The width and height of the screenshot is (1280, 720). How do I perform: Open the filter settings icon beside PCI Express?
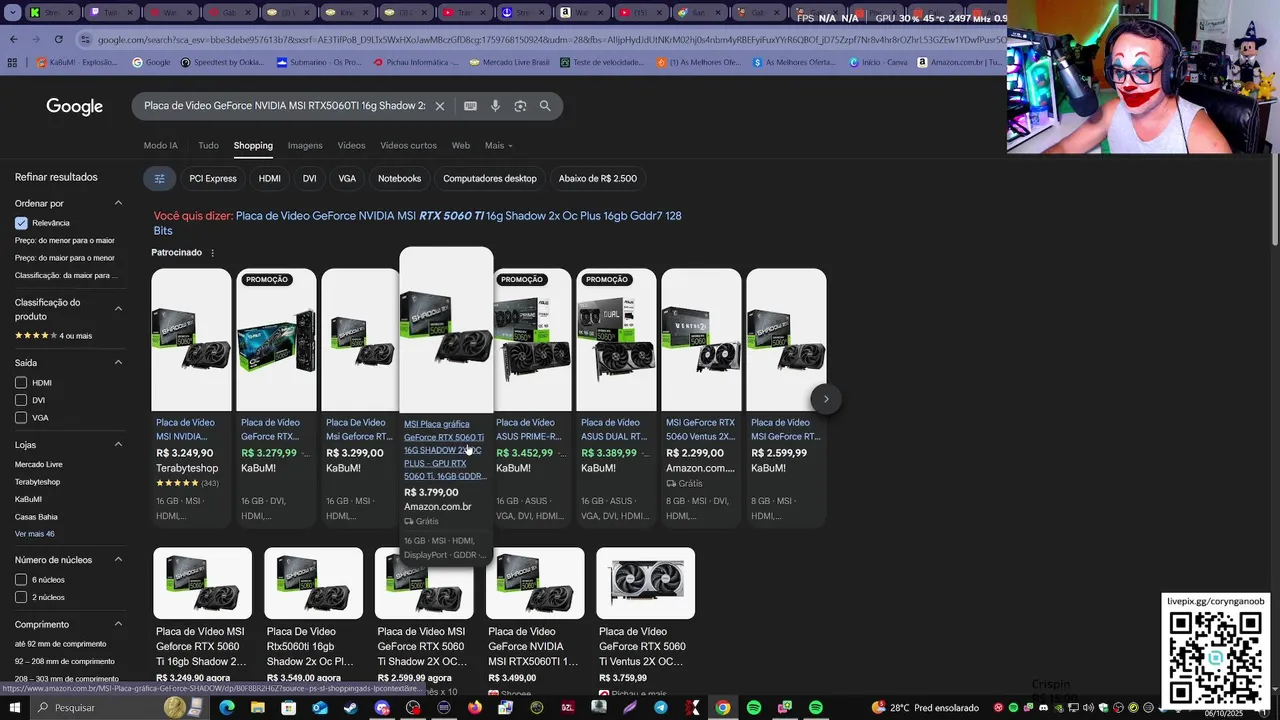click(159, 178)
